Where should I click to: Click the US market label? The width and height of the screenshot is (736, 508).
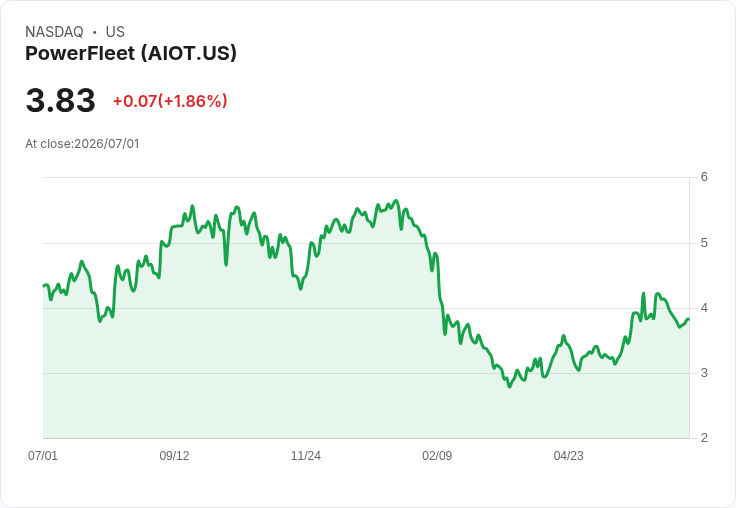pos(115,32)
